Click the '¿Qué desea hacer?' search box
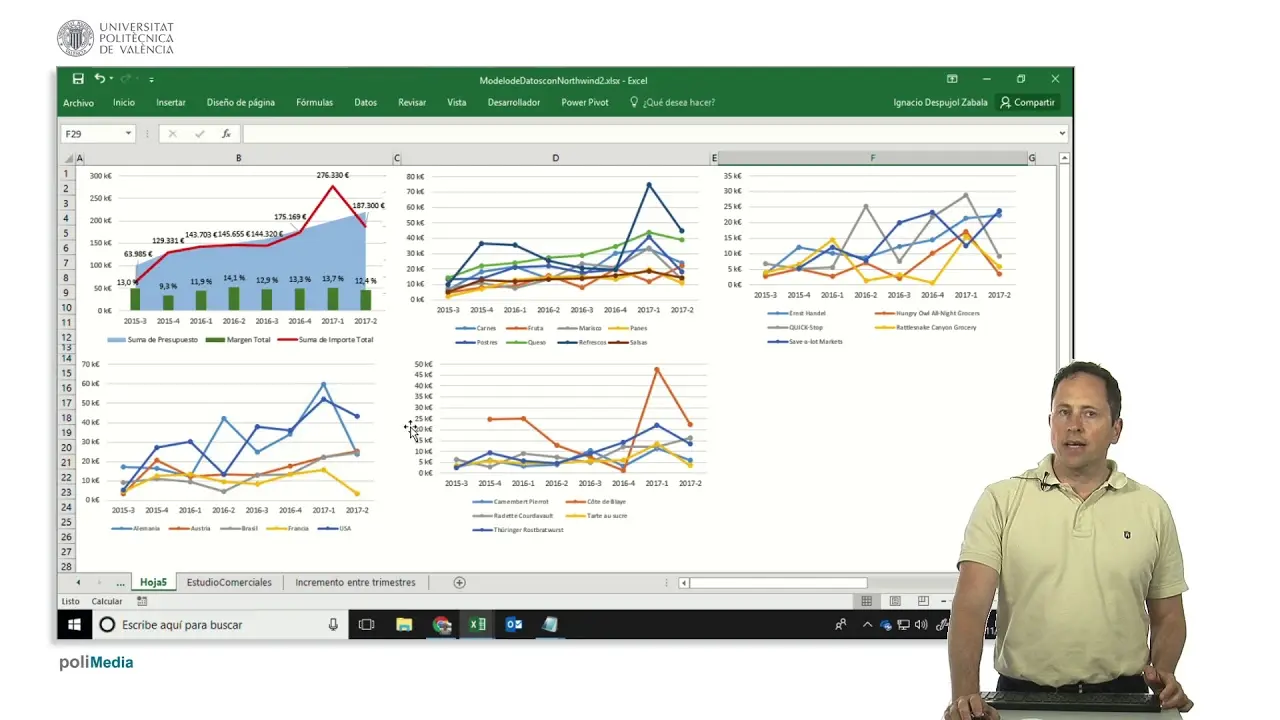 coord(678,102)
